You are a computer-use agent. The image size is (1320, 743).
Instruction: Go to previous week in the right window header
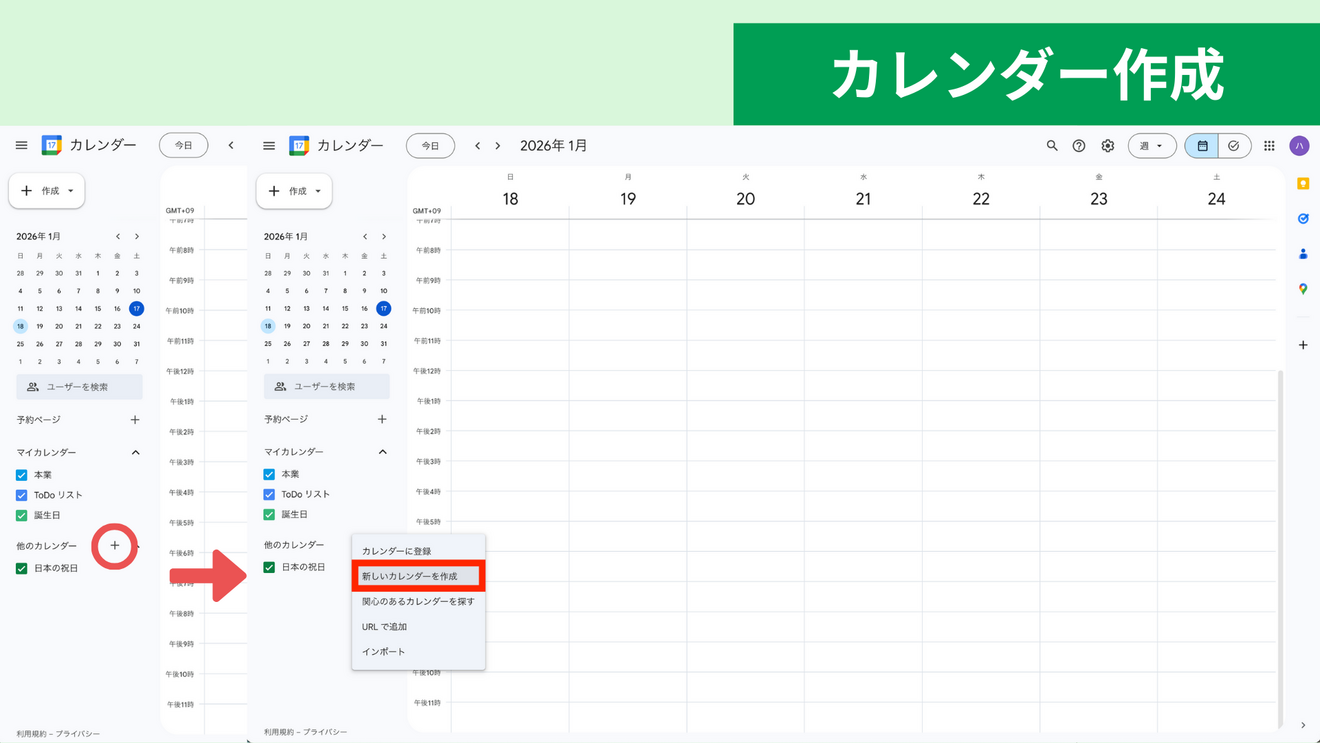point(477,146)
